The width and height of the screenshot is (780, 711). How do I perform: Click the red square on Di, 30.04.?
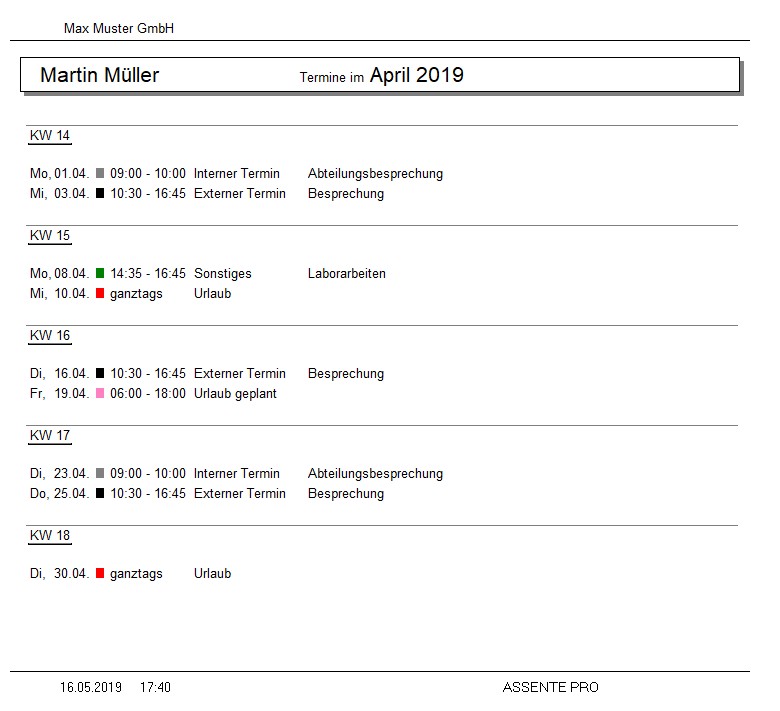[100, 574]
